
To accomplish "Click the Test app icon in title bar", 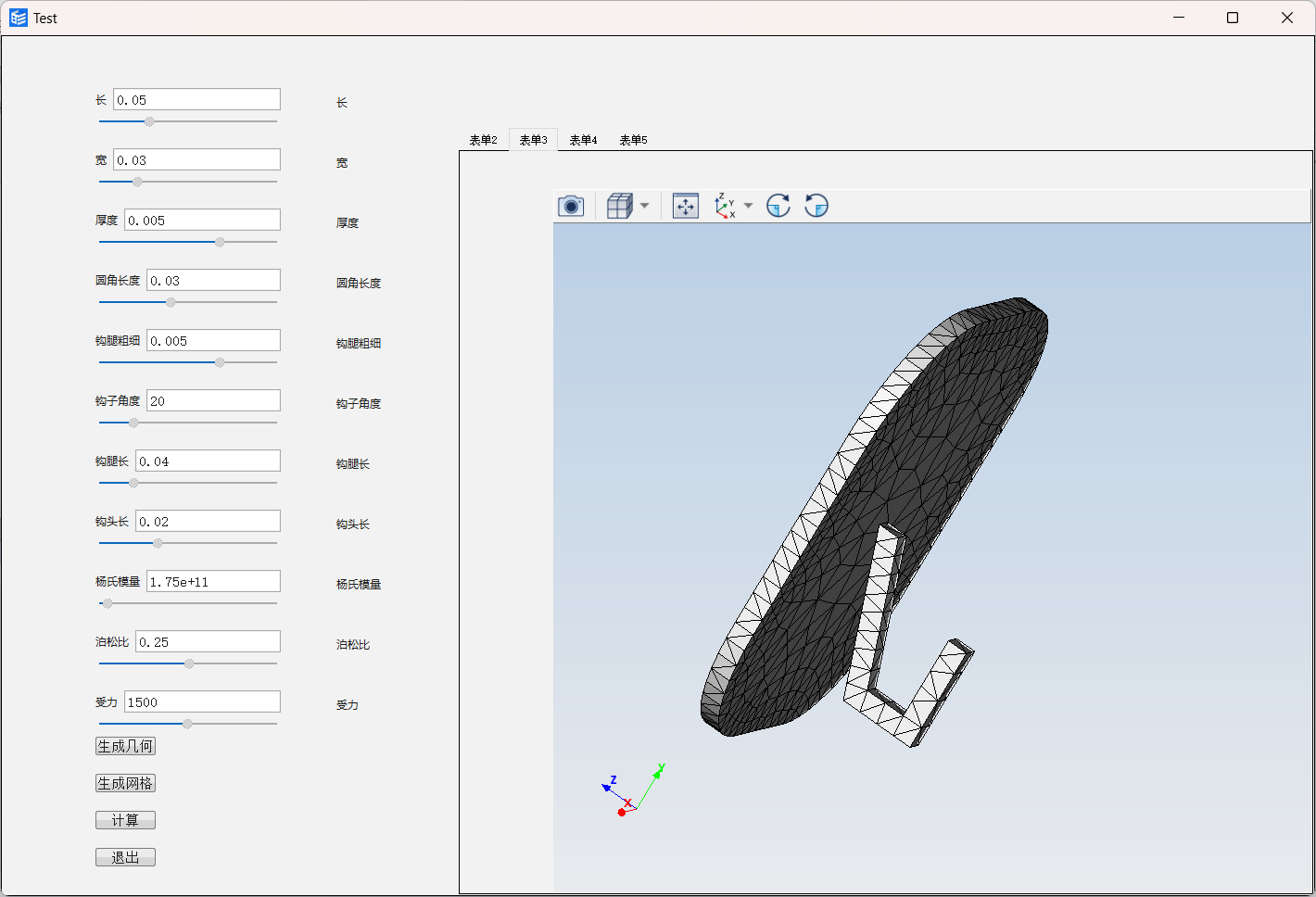I will point(19,18).
